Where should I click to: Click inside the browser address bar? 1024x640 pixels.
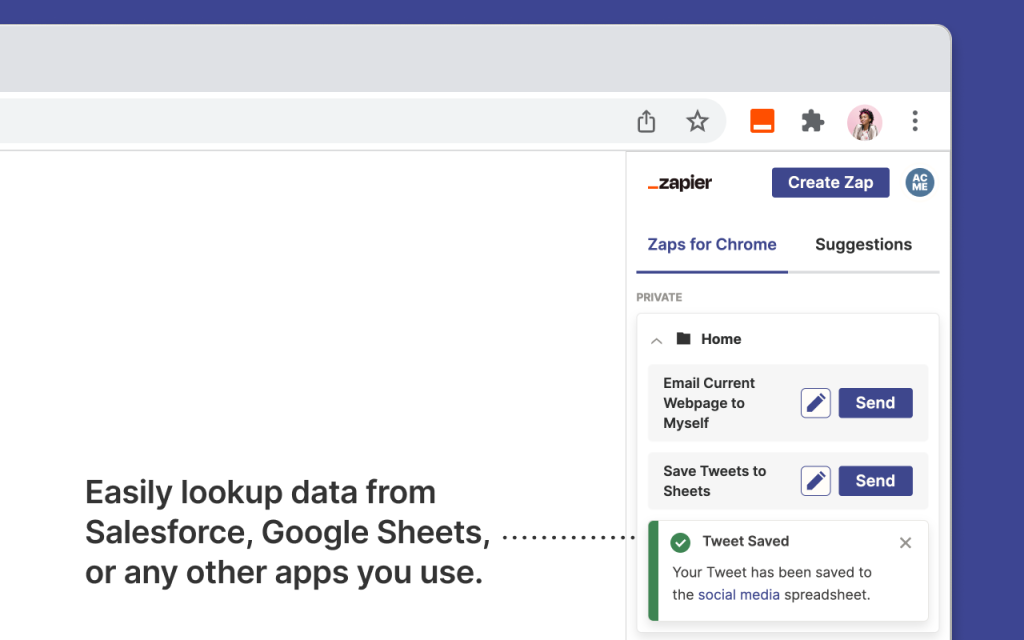tap(300, 122)
